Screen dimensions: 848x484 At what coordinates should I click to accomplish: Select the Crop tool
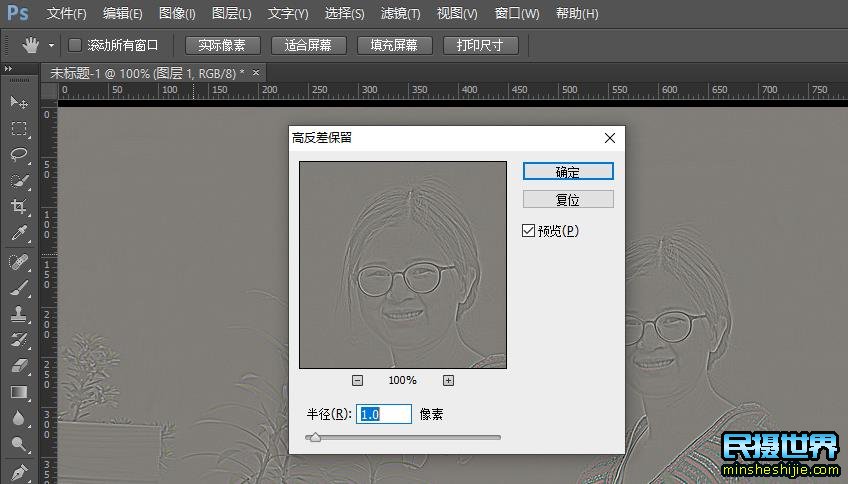[19, 207]
